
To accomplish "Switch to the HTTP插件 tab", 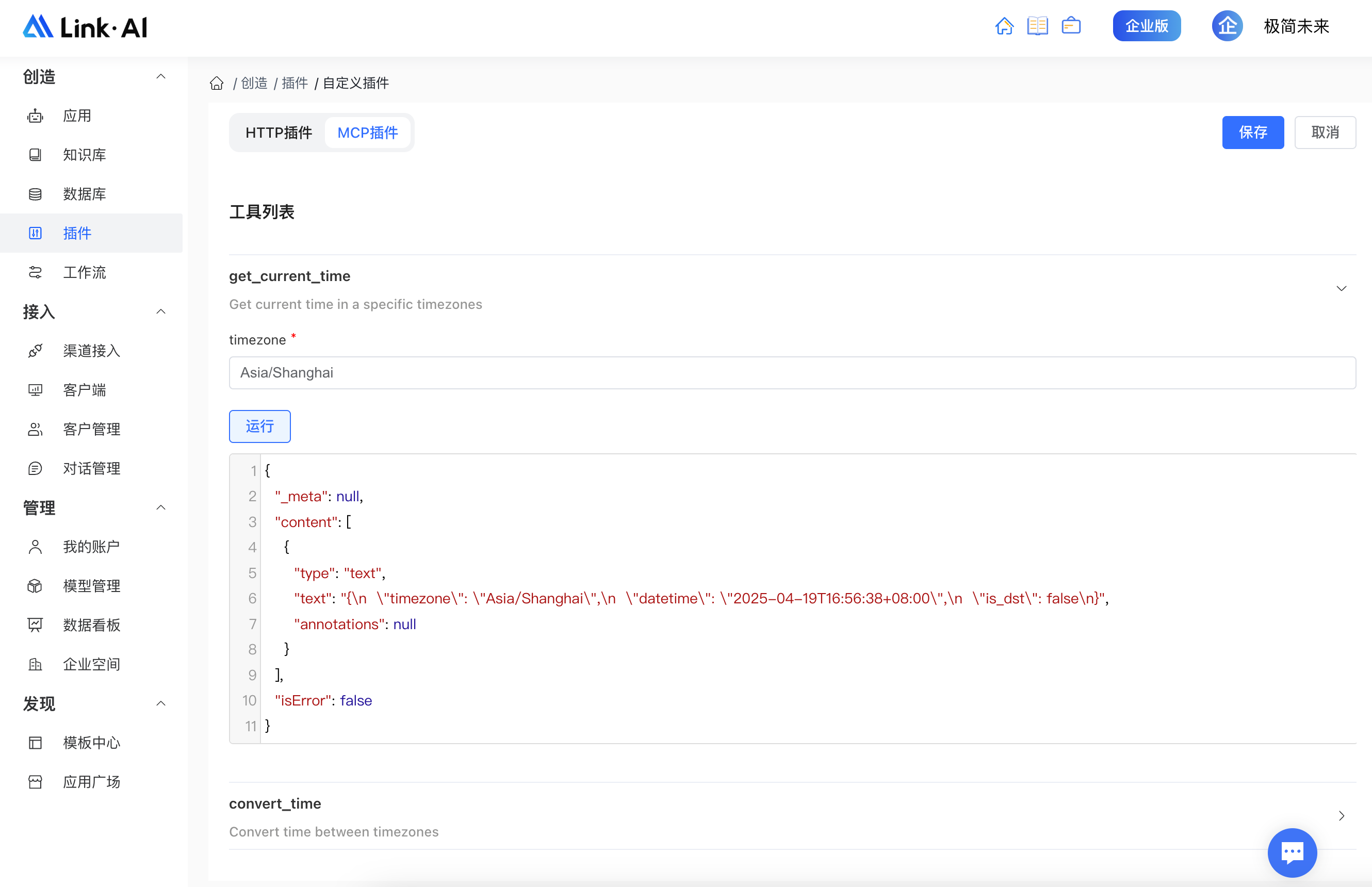I will (279, 133).
